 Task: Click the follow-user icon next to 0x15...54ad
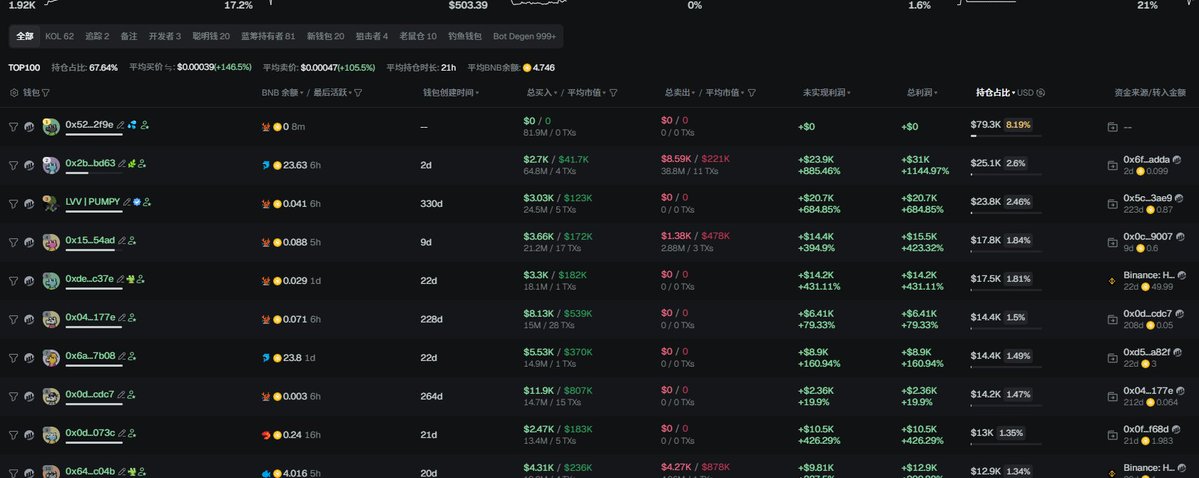pyautogui.click(x=132, y=240)
